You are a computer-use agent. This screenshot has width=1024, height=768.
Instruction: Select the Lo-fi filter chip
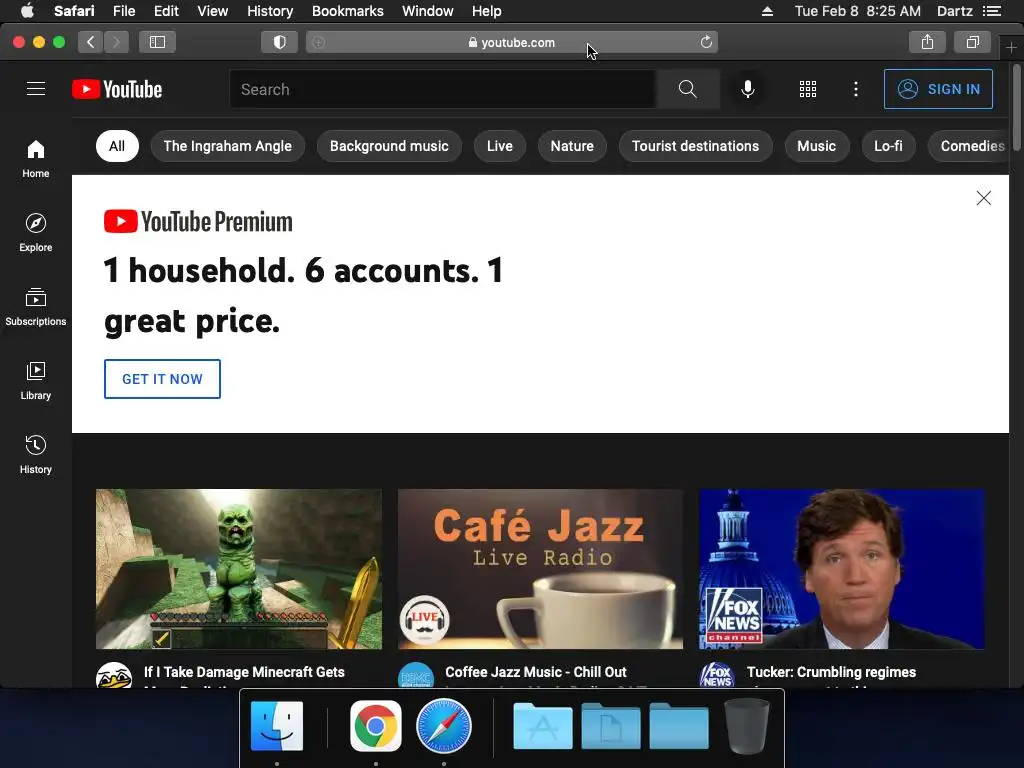pyautogui.click(x=888, y=146)
